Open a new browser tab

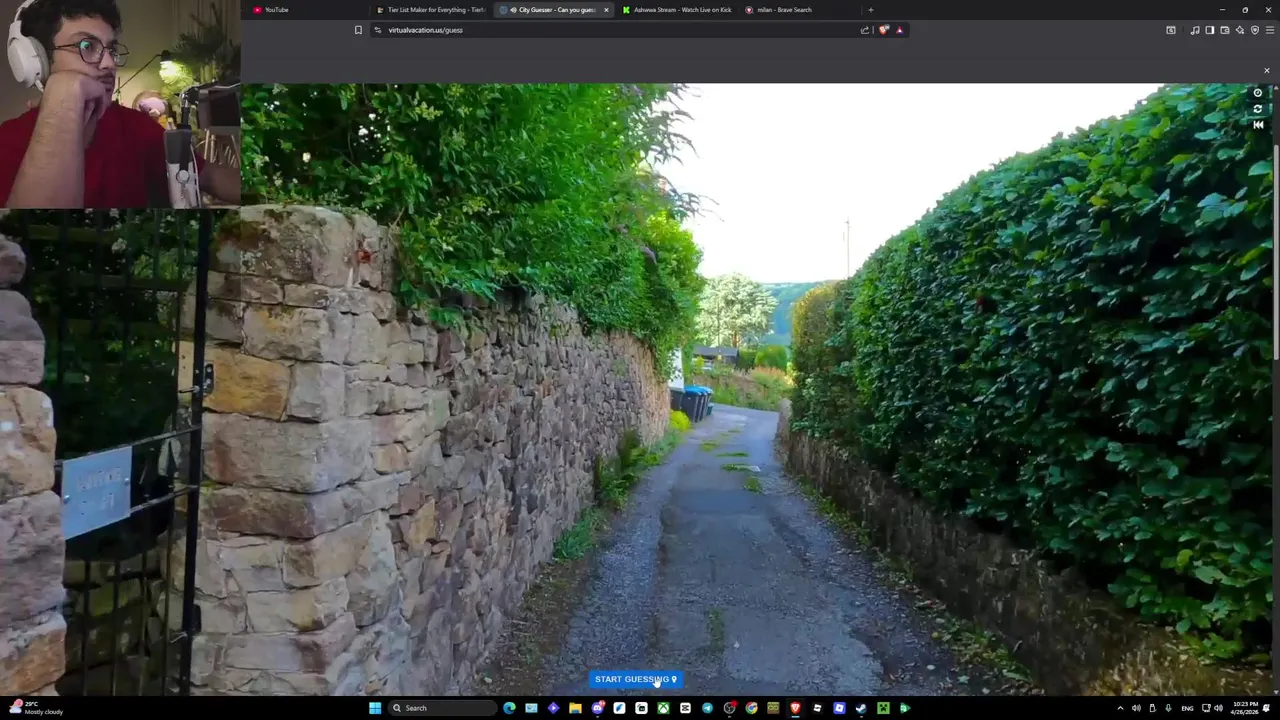(870, 10)
